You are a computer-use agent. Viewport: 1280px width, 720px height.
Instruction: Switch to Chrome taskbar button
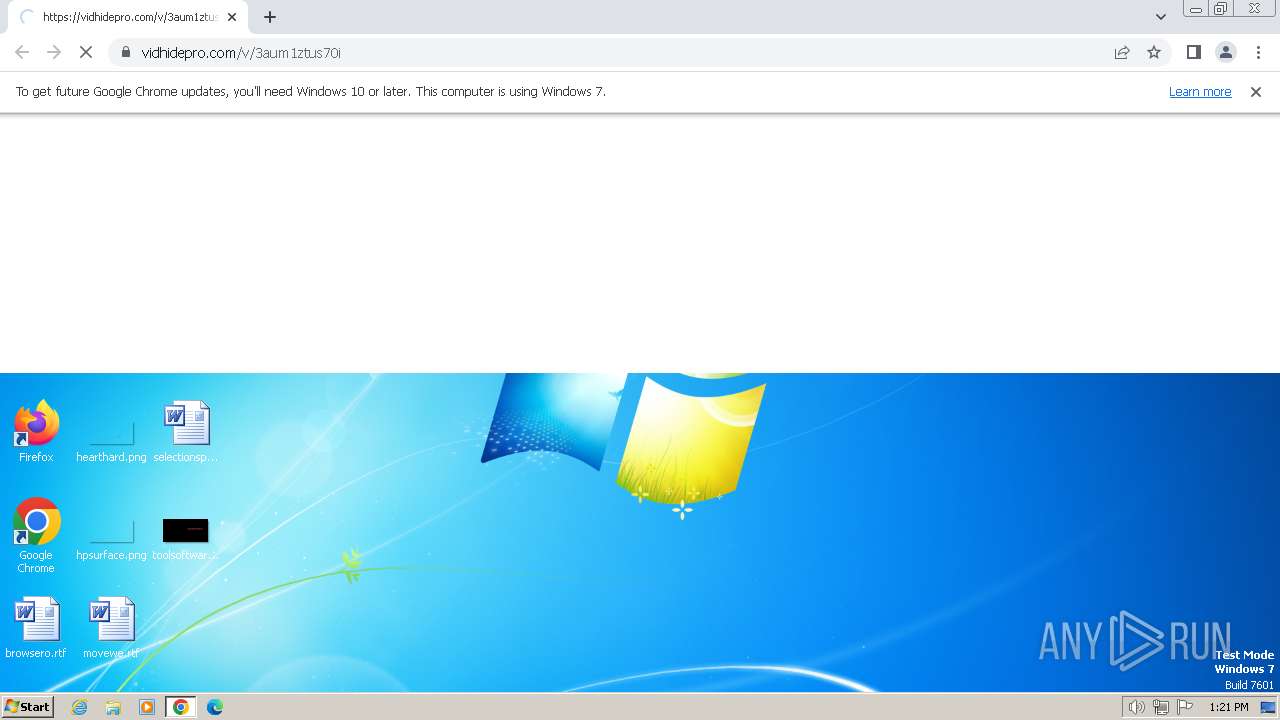click(181, 707)
